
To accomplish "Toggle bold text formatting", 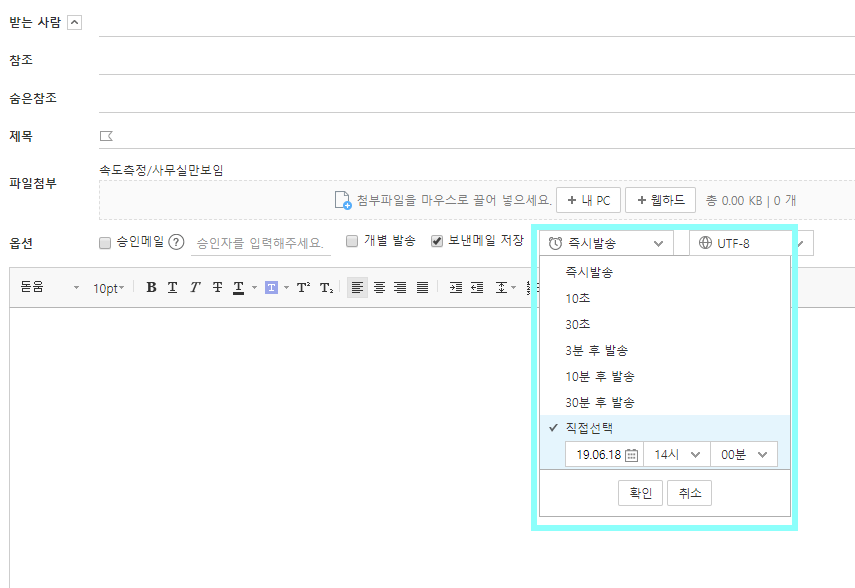I will 152,287.
